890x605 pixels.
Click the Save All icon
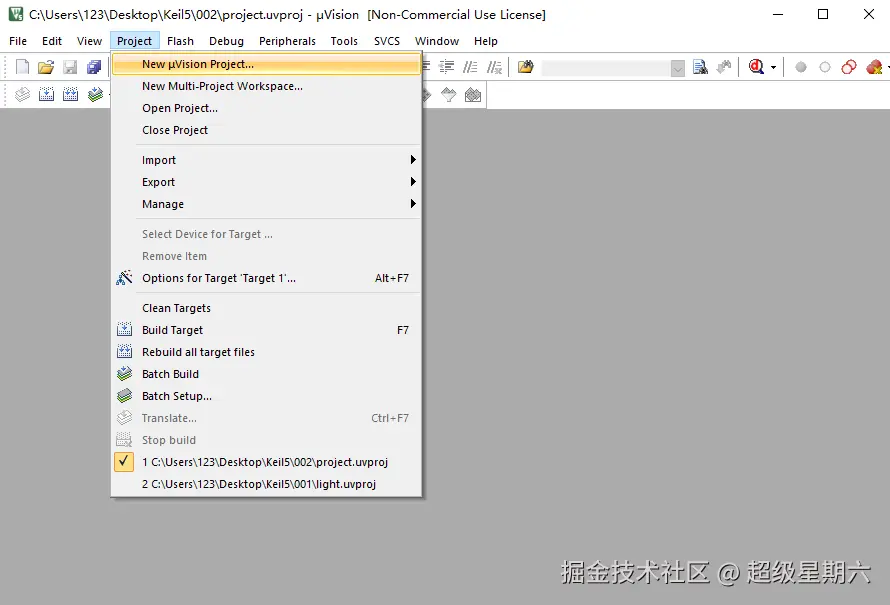click(94, 67)
